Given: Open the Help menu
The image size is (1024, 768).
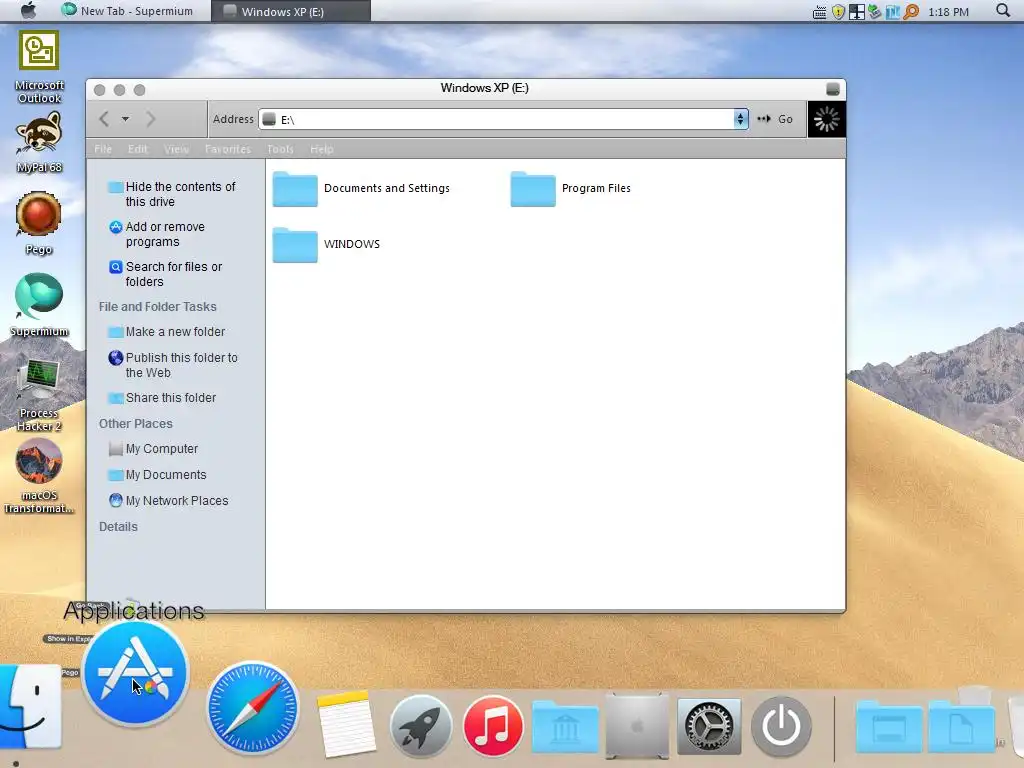Looking at the screenshot, I should pyautogui.click(x=321, y=149).
